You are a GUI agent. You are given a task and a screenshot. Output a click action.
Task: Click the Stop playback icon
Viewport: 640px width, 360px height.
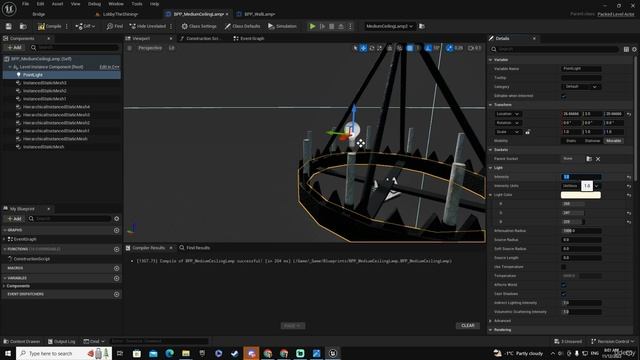click(x=332, y=26)
